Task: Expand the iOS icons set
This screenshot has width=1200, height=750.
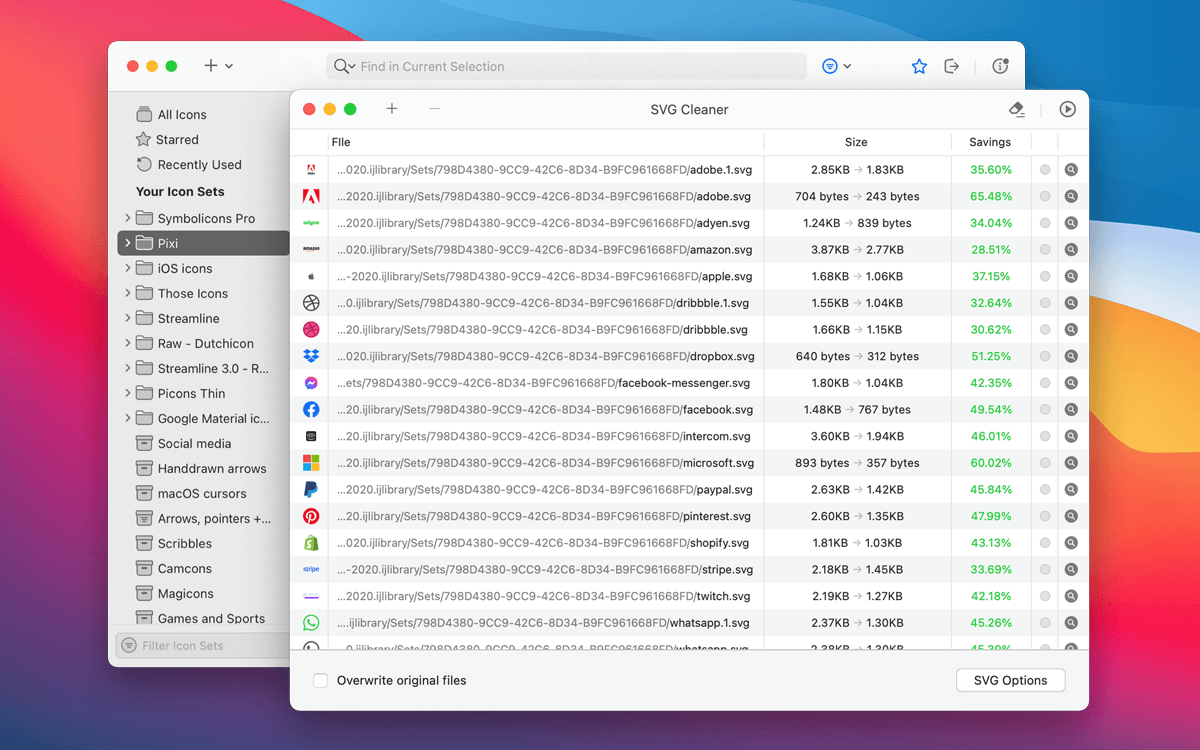Action: point(127,268)
